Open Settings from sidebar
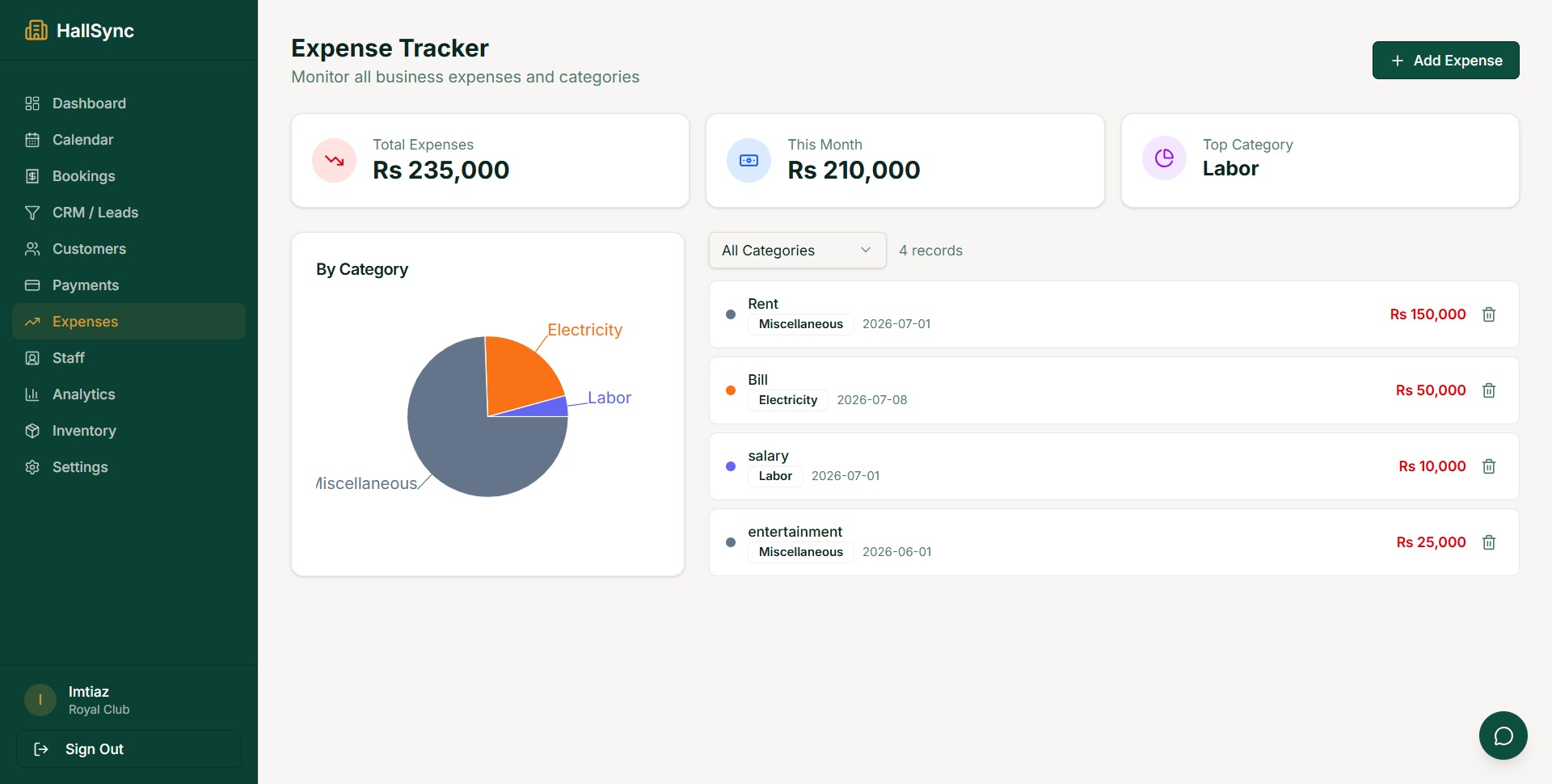Image resolution: width=1552 pixels, height=784 pixels. click(129, 467)
